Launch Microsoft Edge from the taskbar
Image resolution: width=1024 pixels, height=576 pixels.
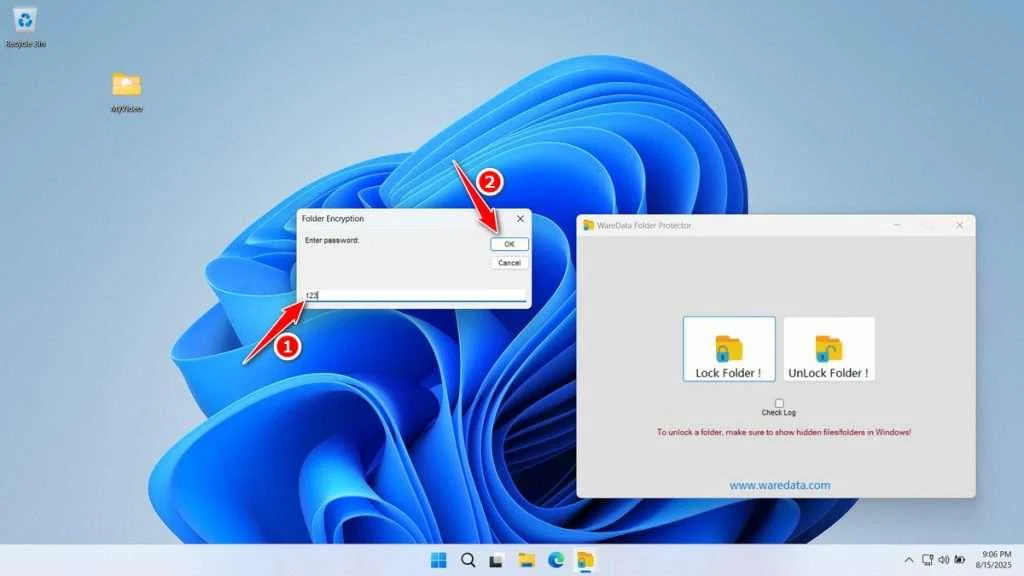pos(556,560)
